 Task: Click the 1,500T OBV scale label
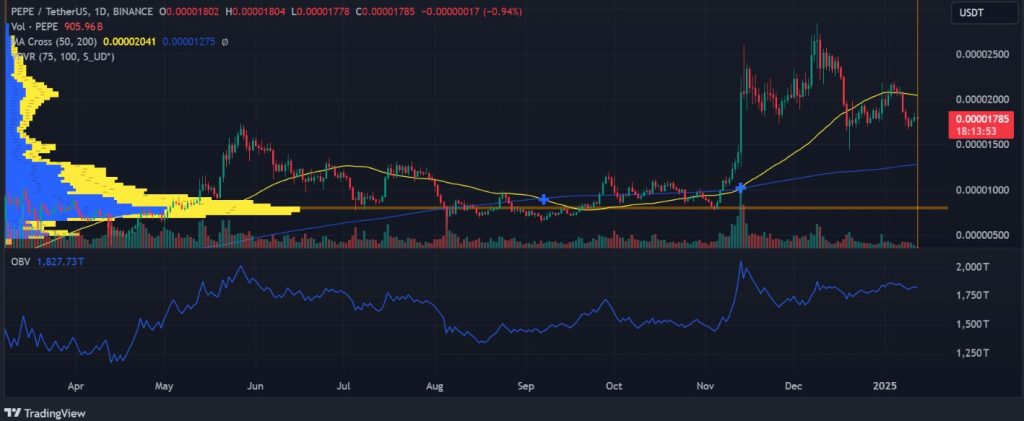974,324
